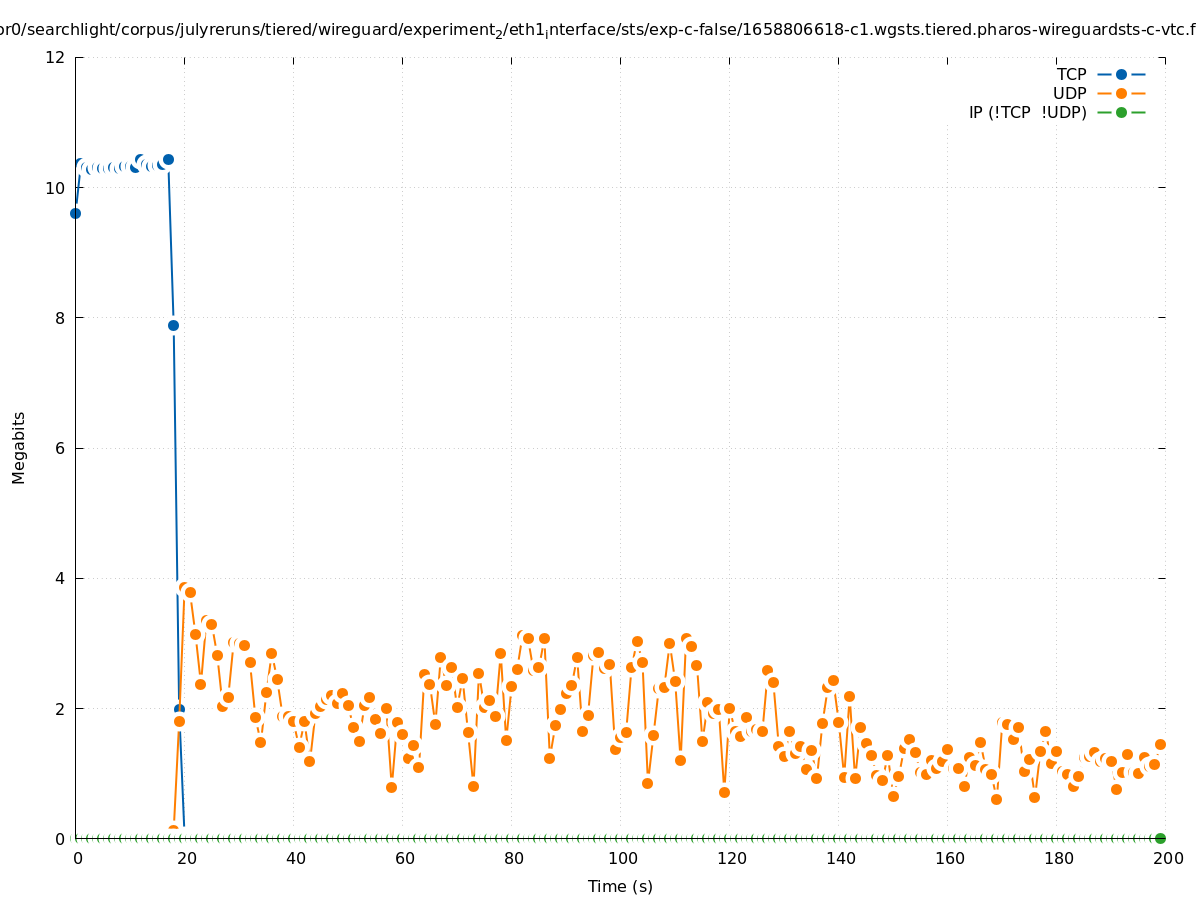Viewport: 1197px width, 900px height.
Task: Click the green IP legend marker
Action: pyautogui.click(x=1121, y=112)
